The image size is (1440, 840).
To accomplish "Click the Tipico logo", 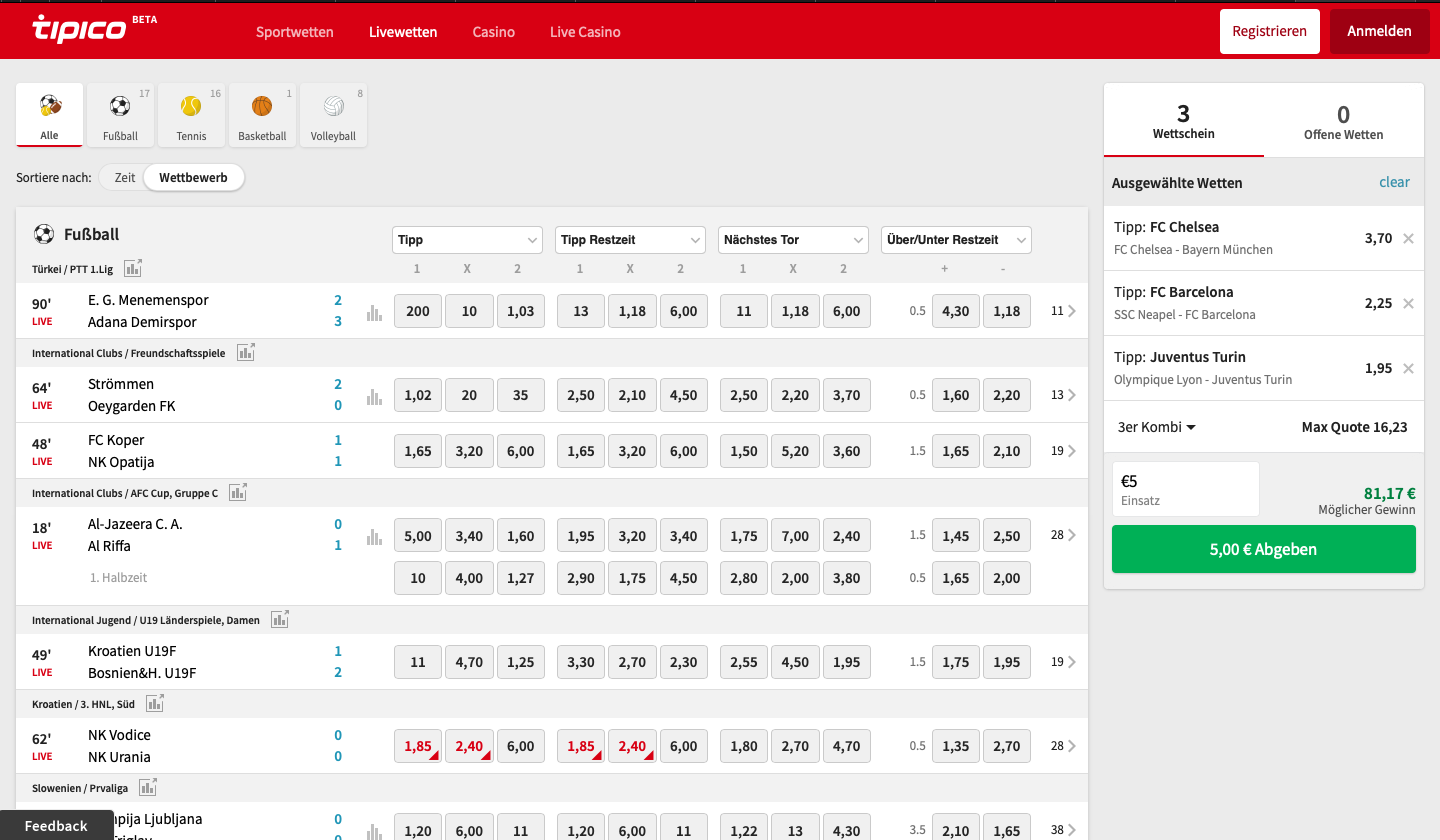I will 80,29.
